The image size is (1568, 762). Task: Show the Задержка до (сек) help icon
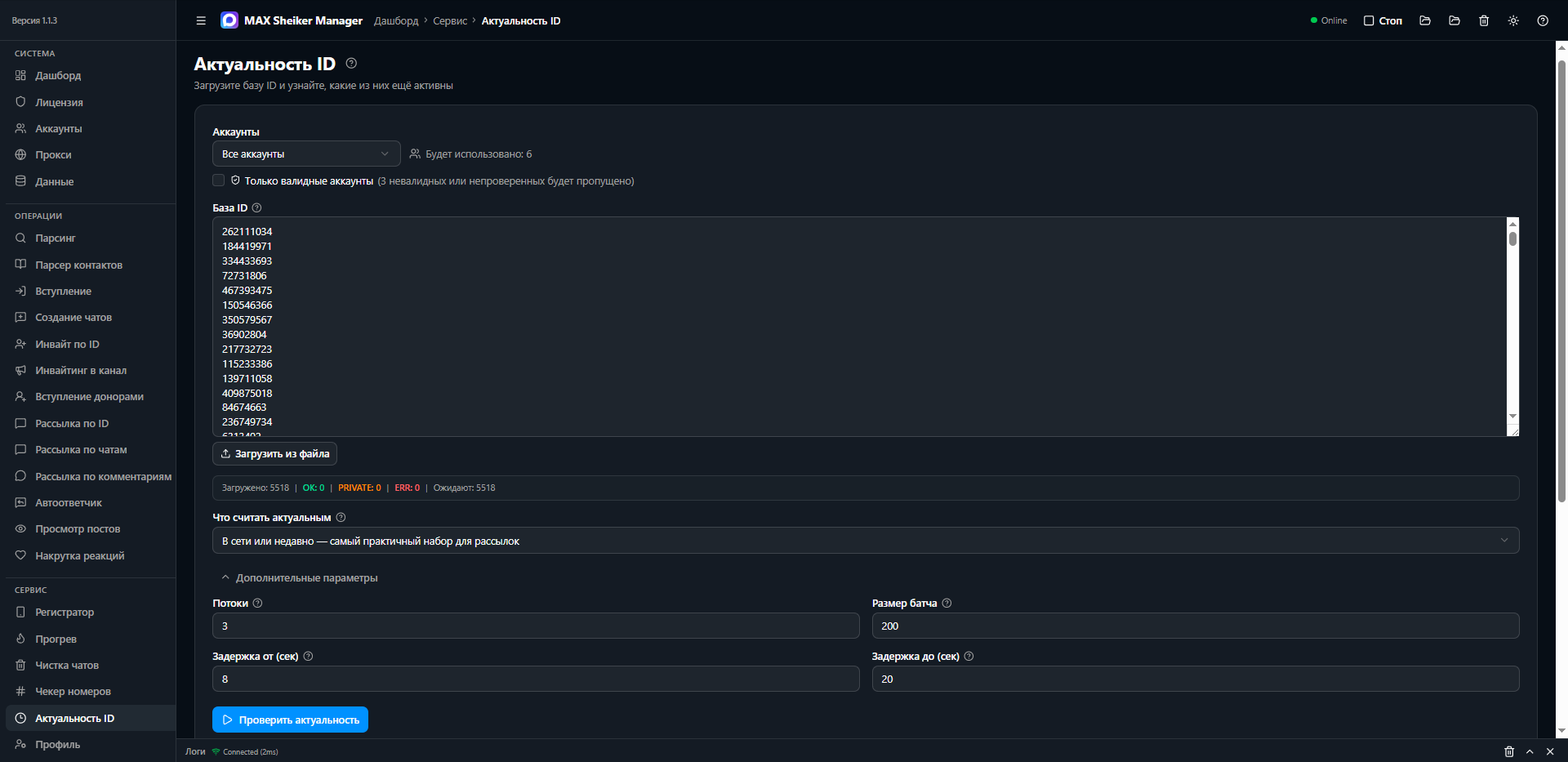point(969,657)
